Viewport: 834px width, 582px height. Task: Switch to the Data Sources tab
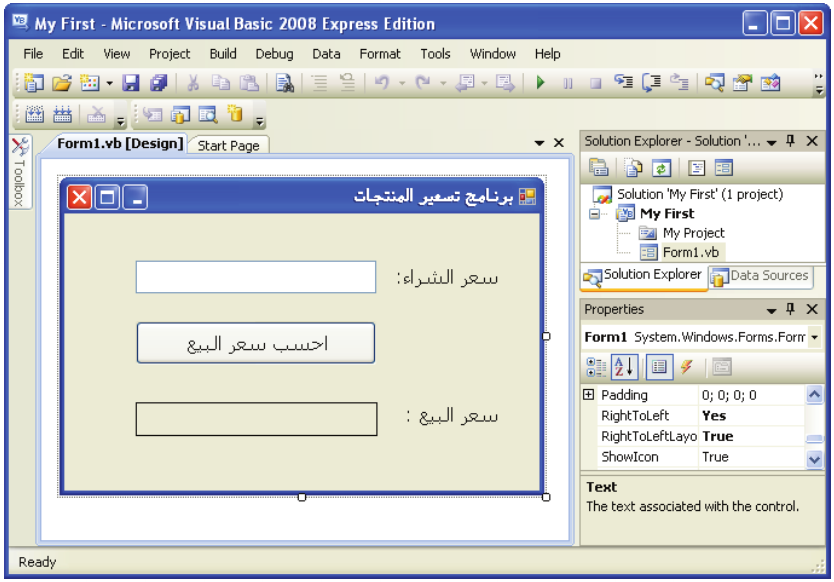761,276
